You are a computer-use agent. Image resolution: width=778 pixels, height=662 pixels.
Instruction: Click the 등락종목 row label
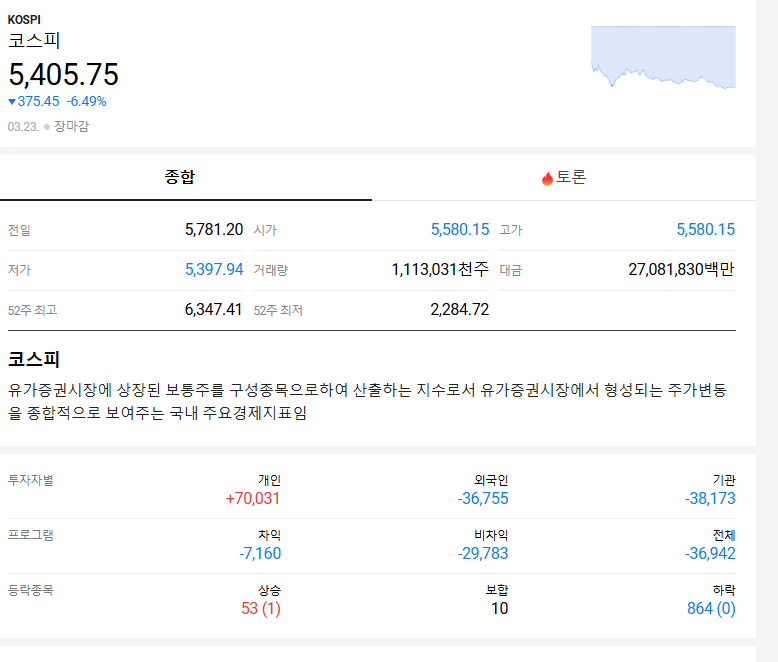pyautogui.click(x=31, y=590)
